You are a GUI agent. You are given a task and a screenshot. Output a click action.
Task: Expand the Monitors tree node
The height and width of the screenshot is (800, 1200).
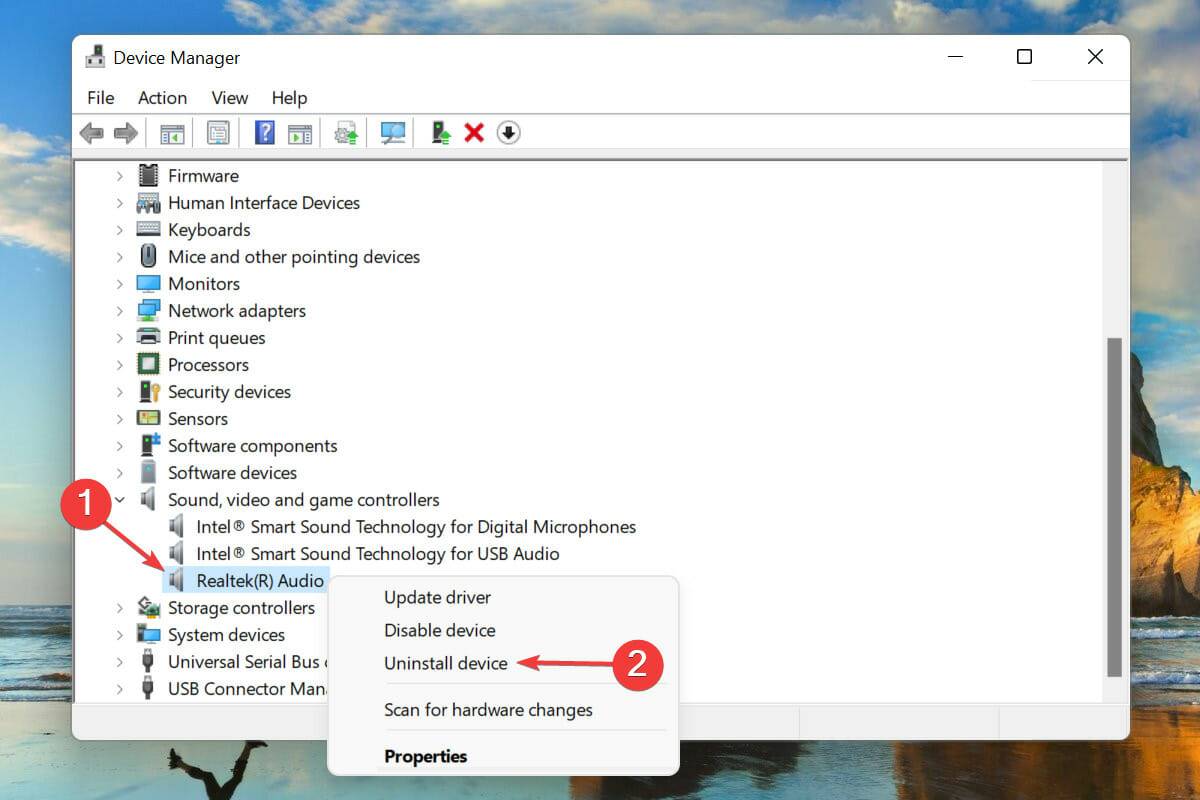tap(121, 283)
